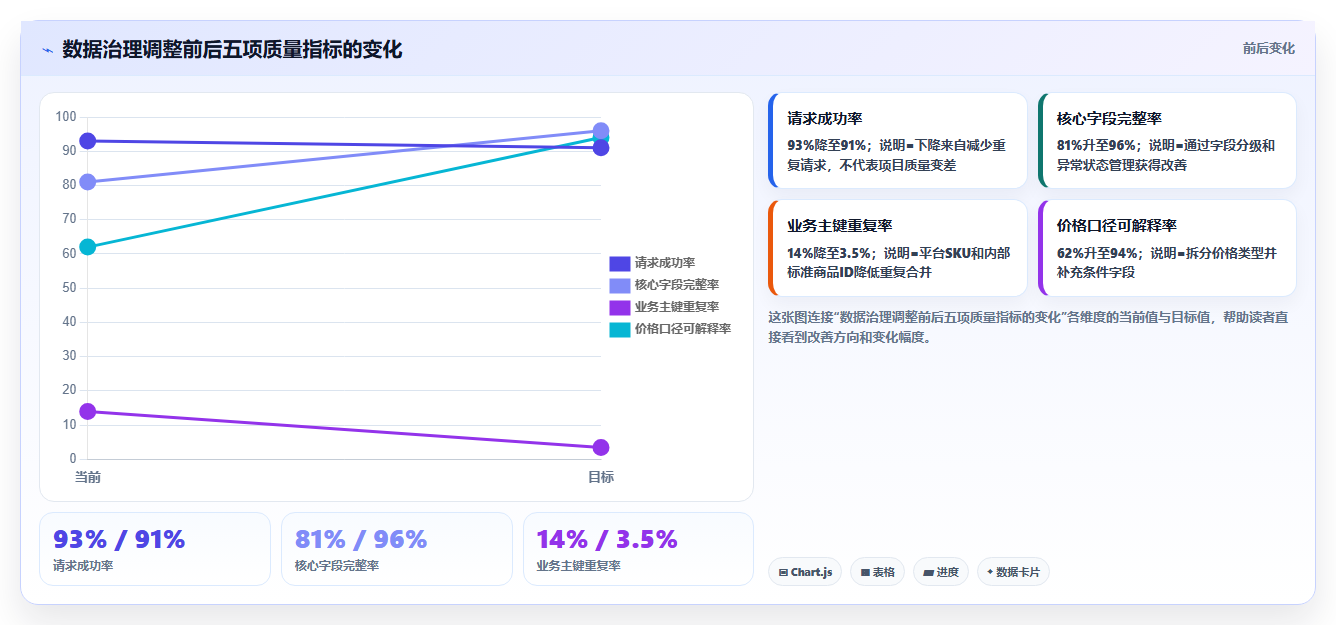Click the Chart.js tag pill
Image resolution: width=1336 pixels, height=625 pixels.
click(805, 572)
